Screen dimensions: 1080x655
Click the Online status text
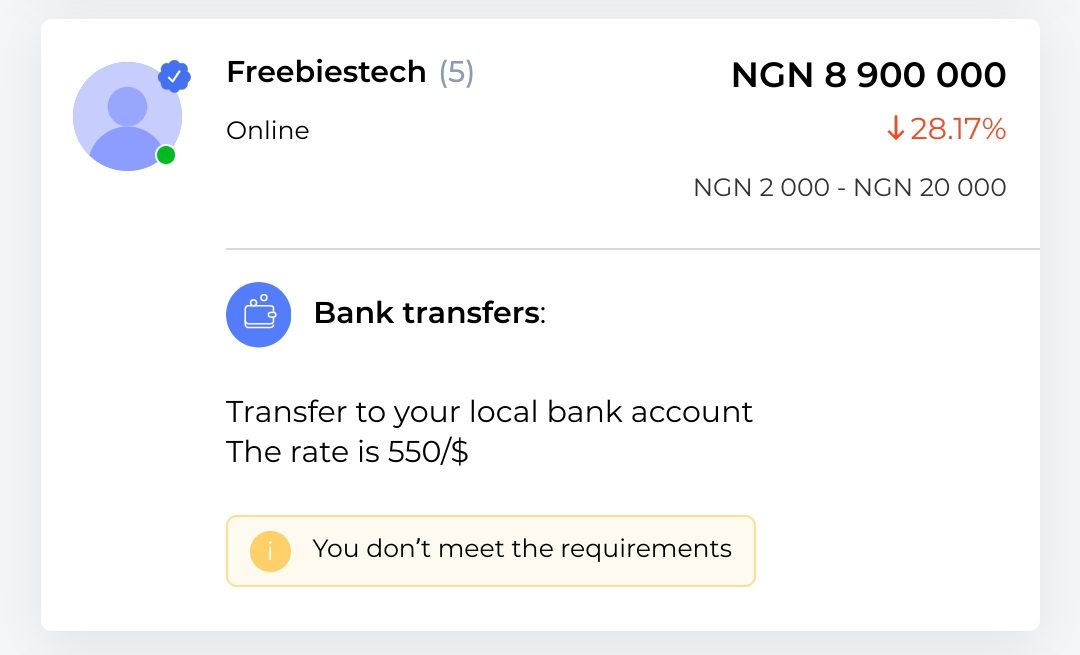(x=267, y=131)
